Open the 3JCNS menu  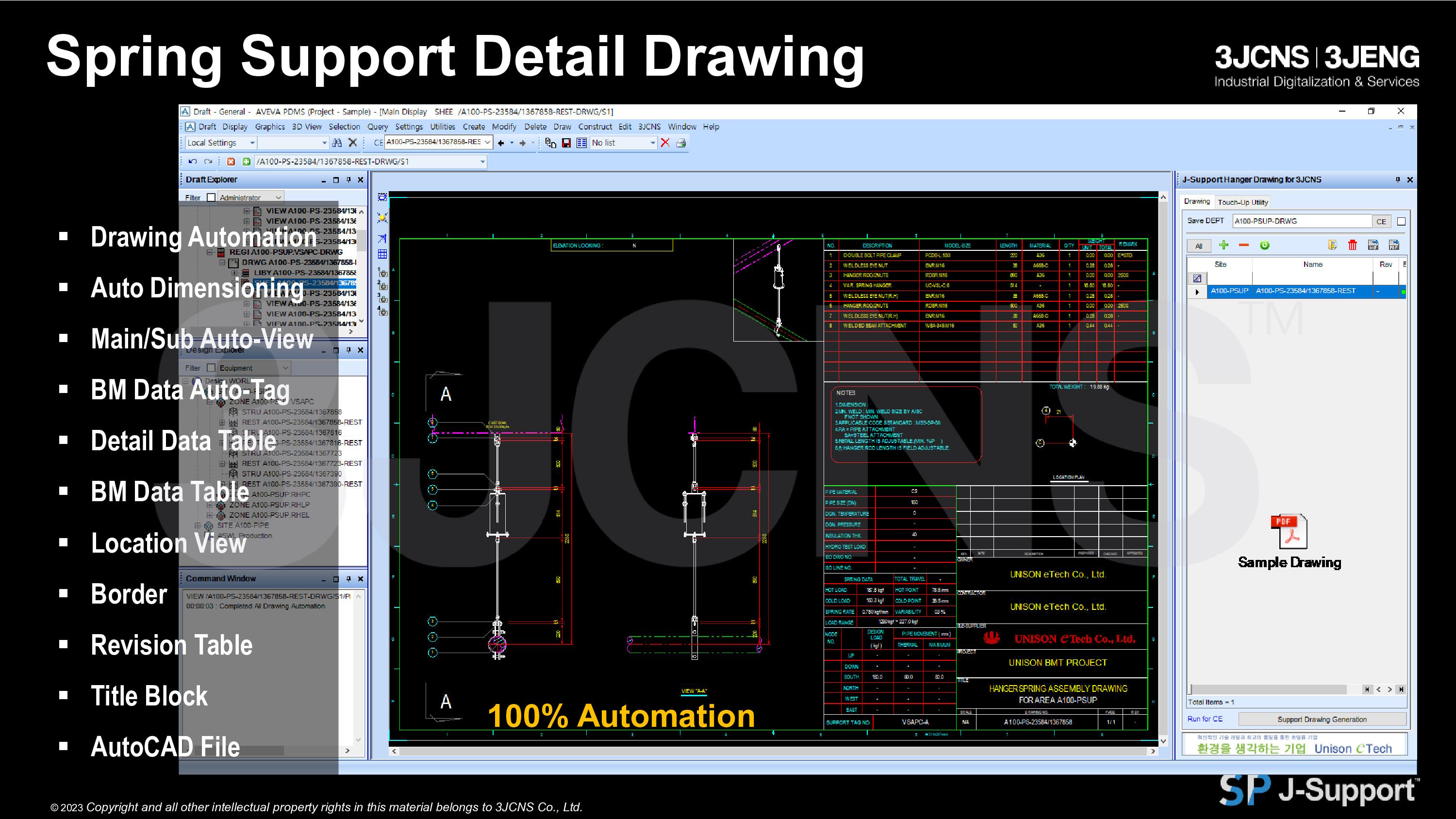(649, 127)
